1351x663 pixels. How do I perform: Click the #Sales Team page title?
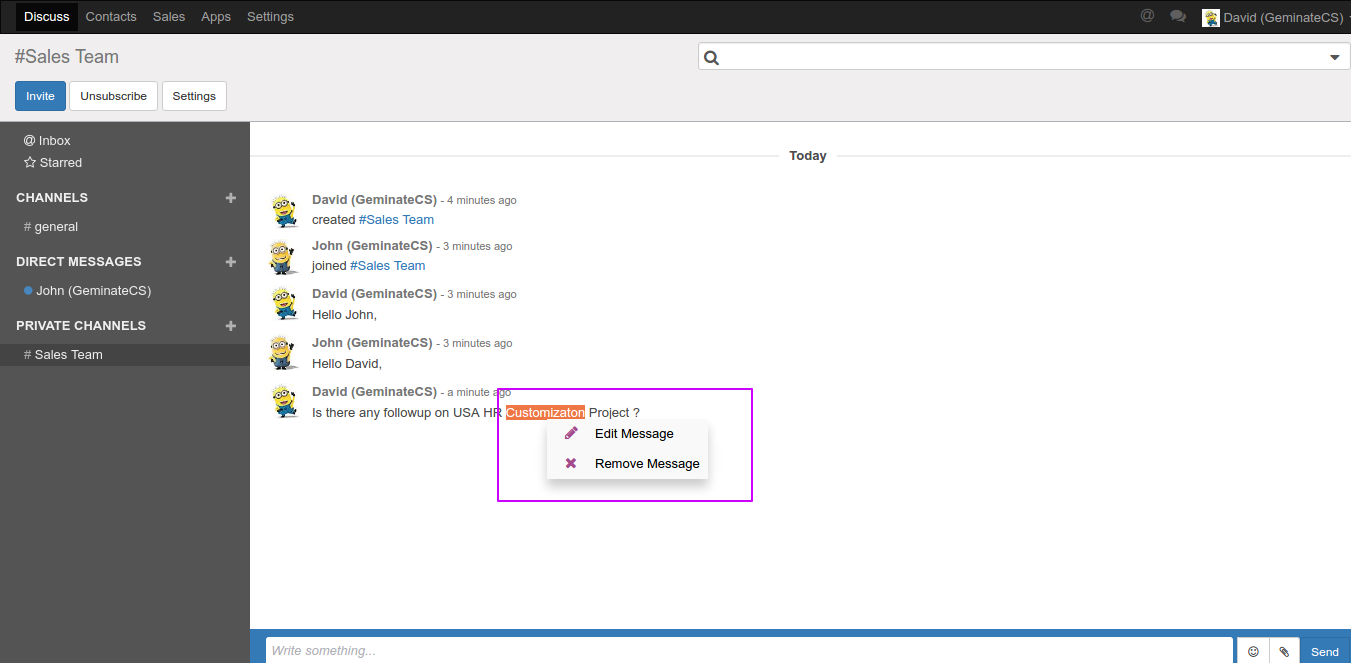(67, 57)
